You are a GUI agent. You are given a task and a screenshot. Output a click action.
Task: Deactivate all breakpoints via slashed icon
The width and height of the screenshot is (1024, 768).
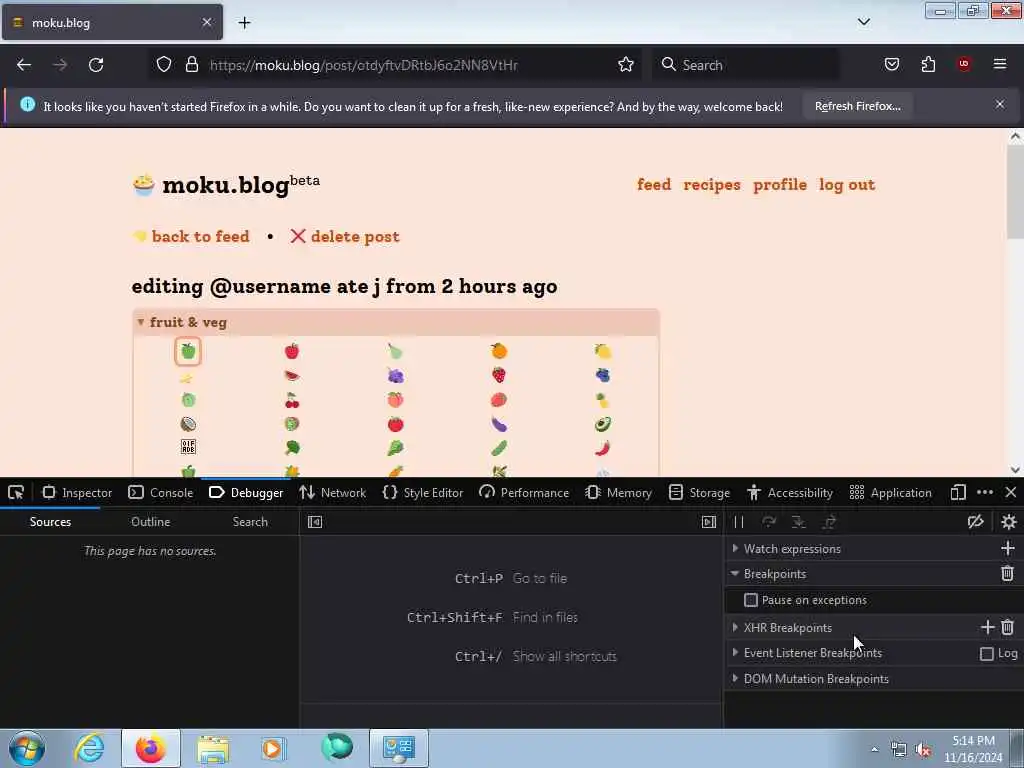pyautogui.click(x=976, y=522)
